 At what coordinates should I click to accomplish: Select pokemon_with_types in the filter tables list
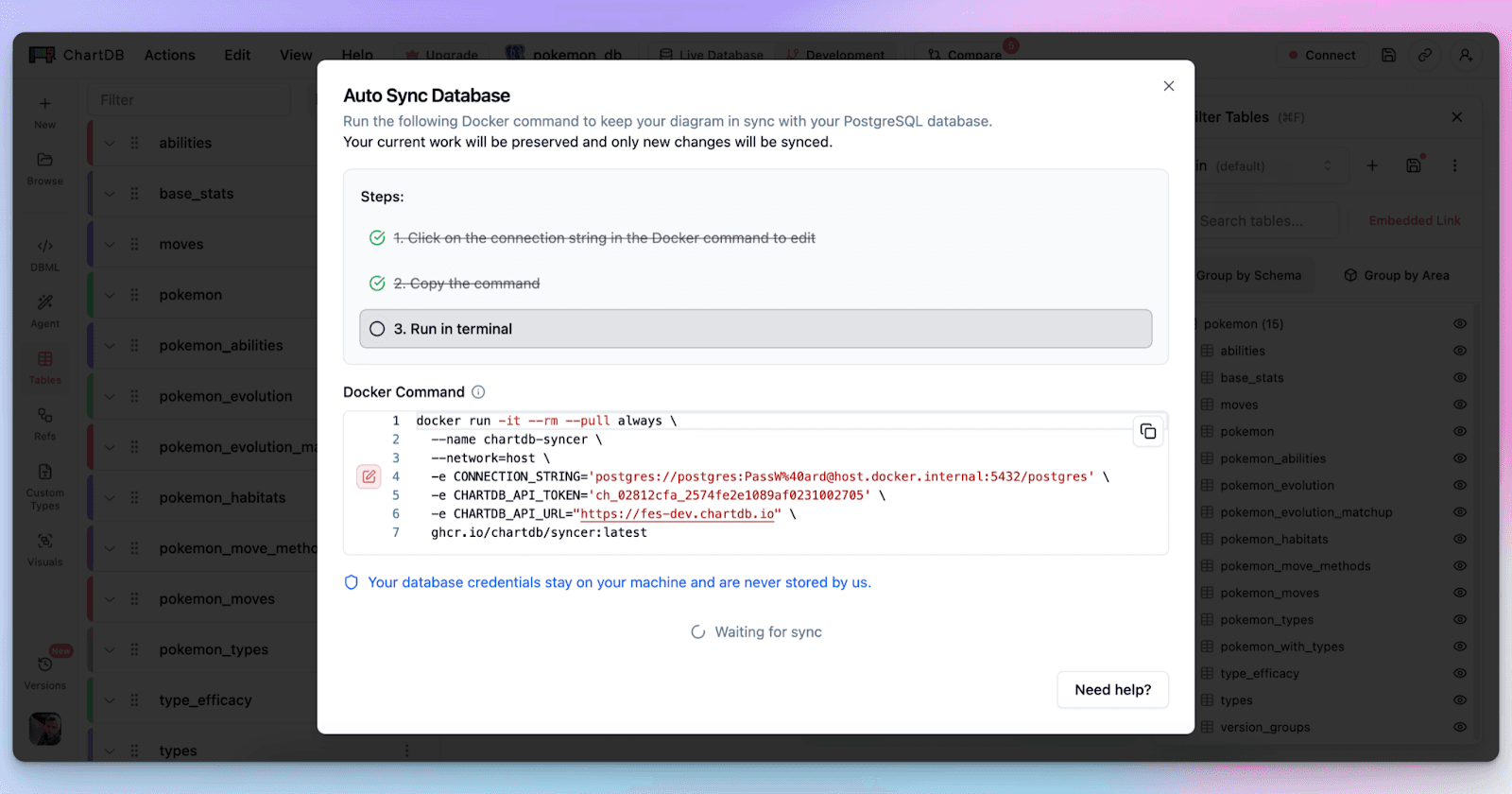point(1281,647)
